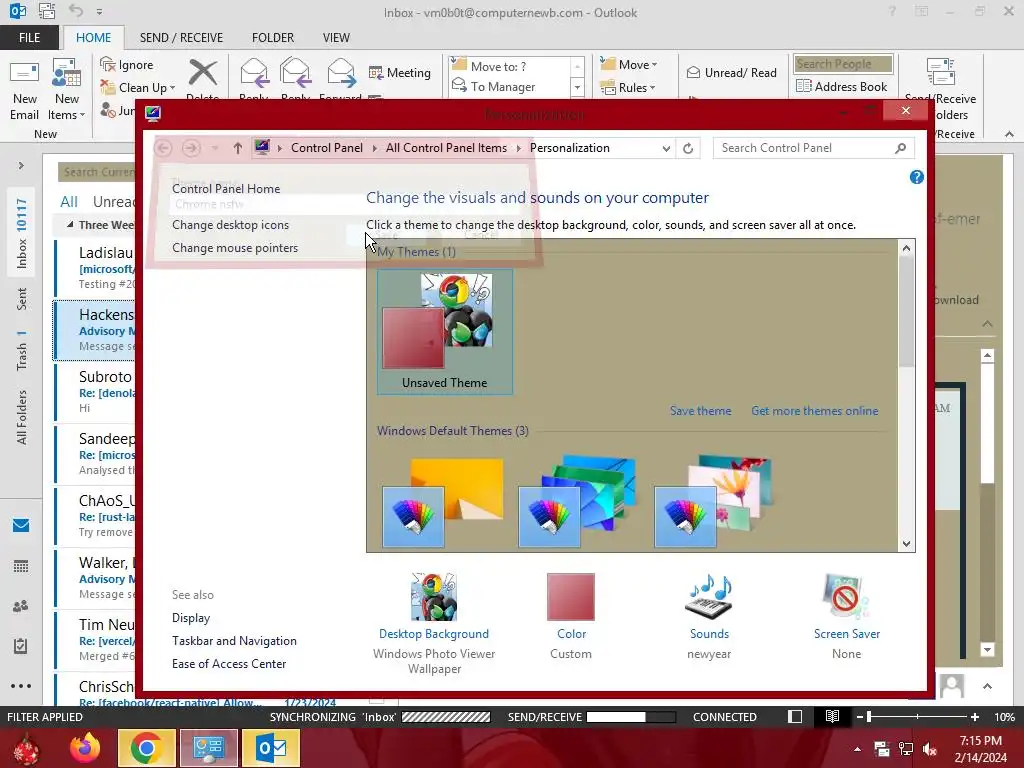
Task: Click the Delete X icon in Outlook ribbon
Action: [203, 73]
